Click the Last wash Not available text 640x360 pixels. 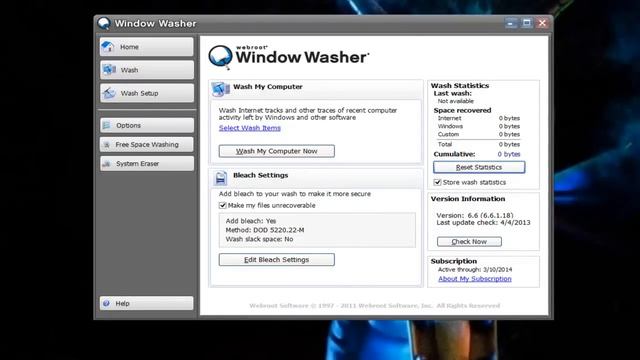[x=456, y=101]
